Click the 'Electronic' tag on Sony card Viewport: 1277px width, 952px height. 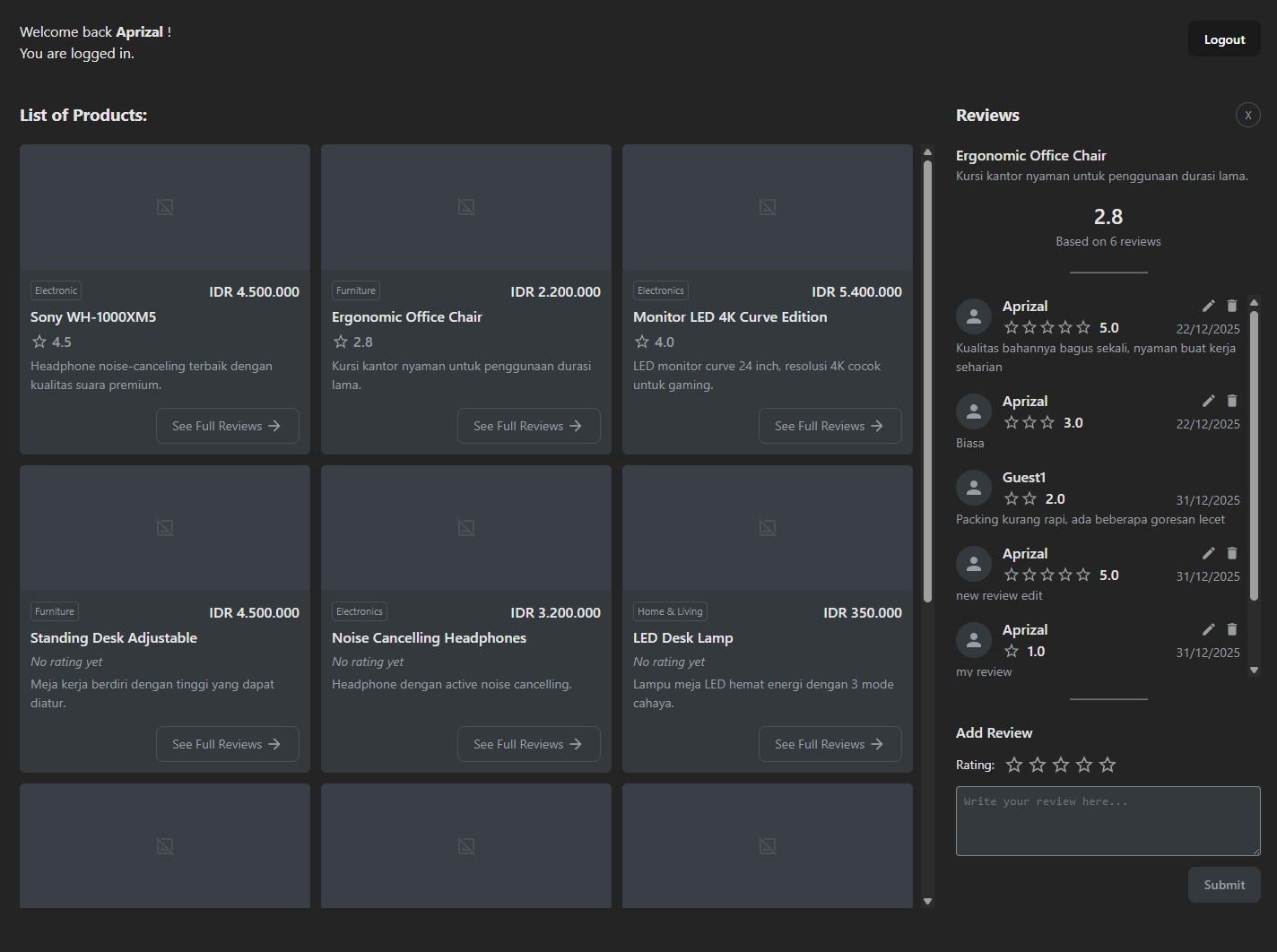56,290
